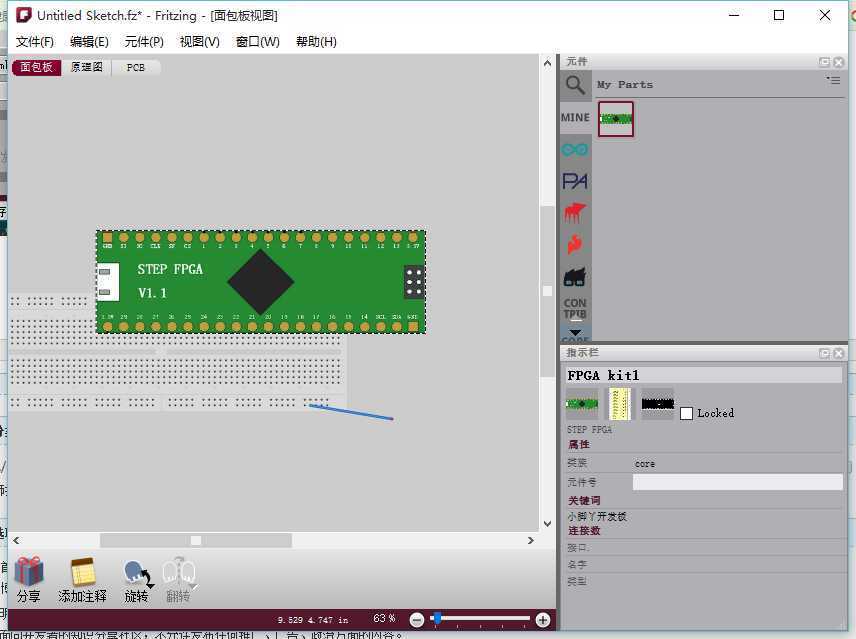Click horizontal scrollbar right arrow

click(x=531, y=540)
